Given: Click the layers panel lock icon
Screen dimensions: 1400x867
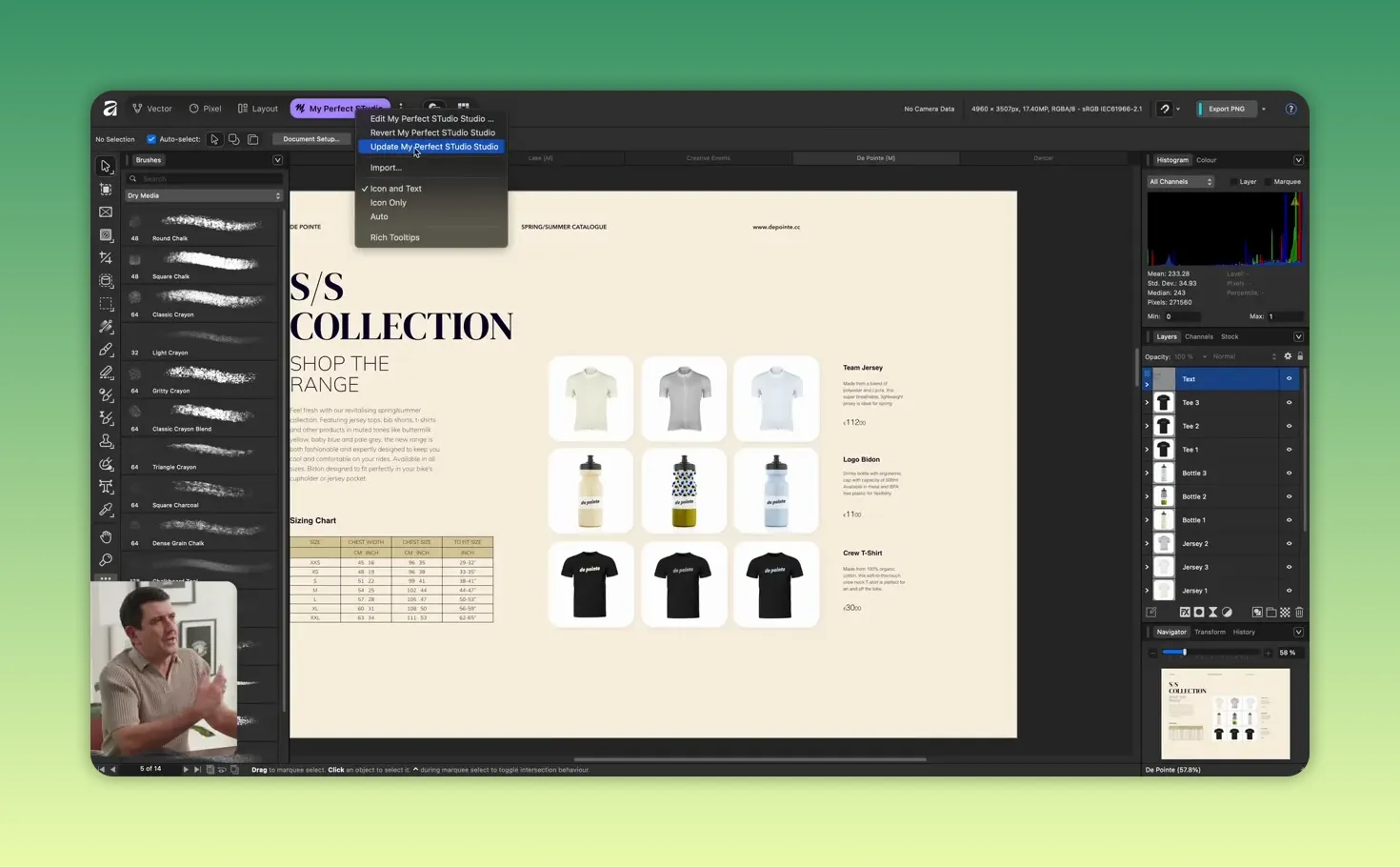Looking at the screenshot, I should click(1300, 356).
